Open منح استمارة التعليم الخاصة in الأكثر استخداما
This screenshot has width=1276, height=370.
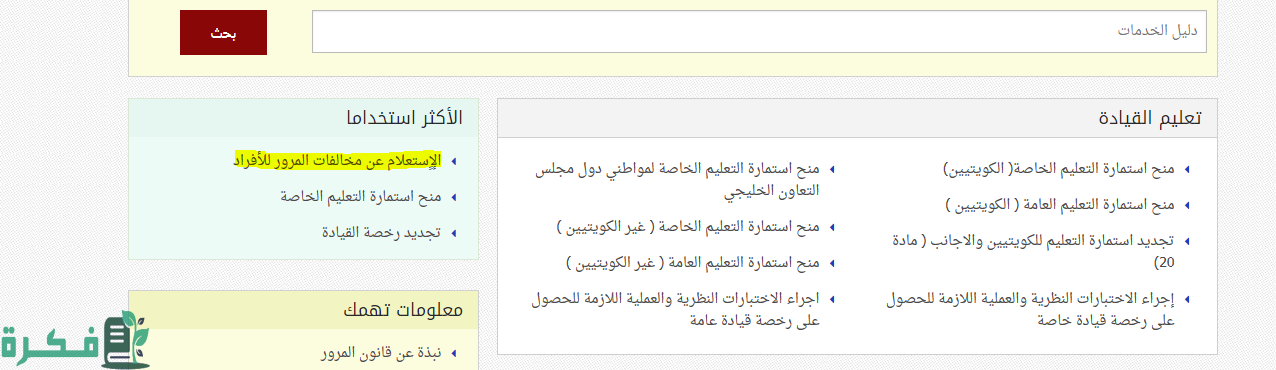361,197
